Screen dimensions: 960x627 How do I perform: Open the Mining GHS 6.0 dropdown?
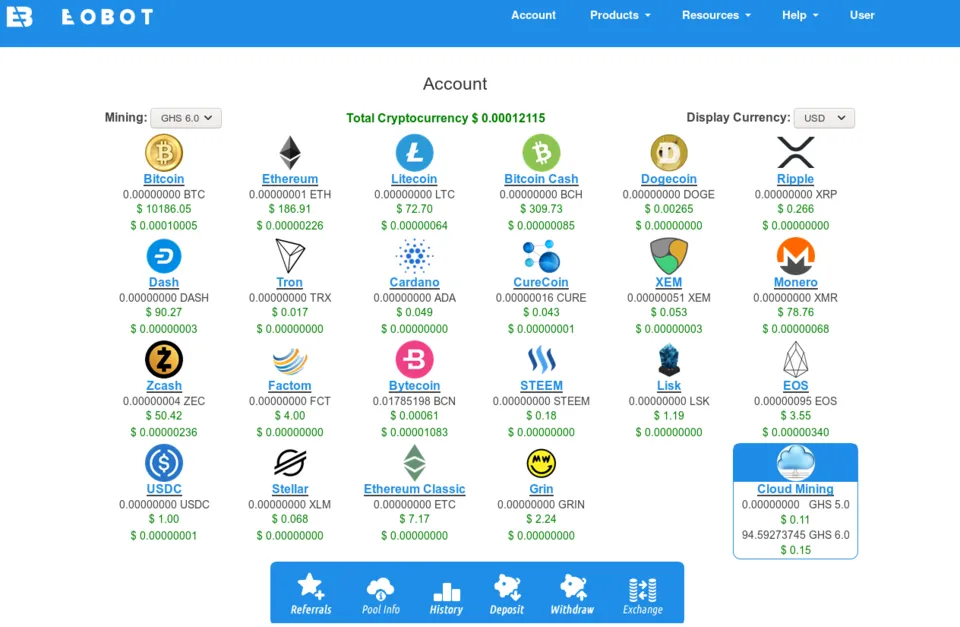(186, 118)
